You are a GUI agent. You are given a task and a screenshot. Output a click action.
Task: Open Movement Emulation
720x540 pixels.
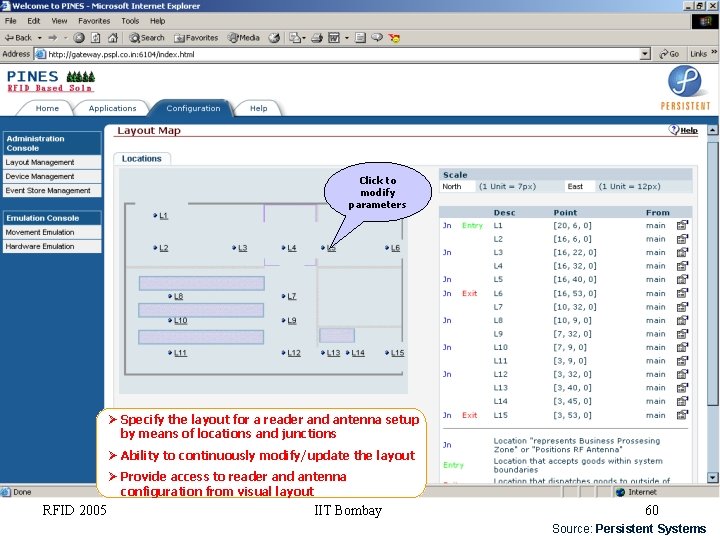tap(52, 232)
